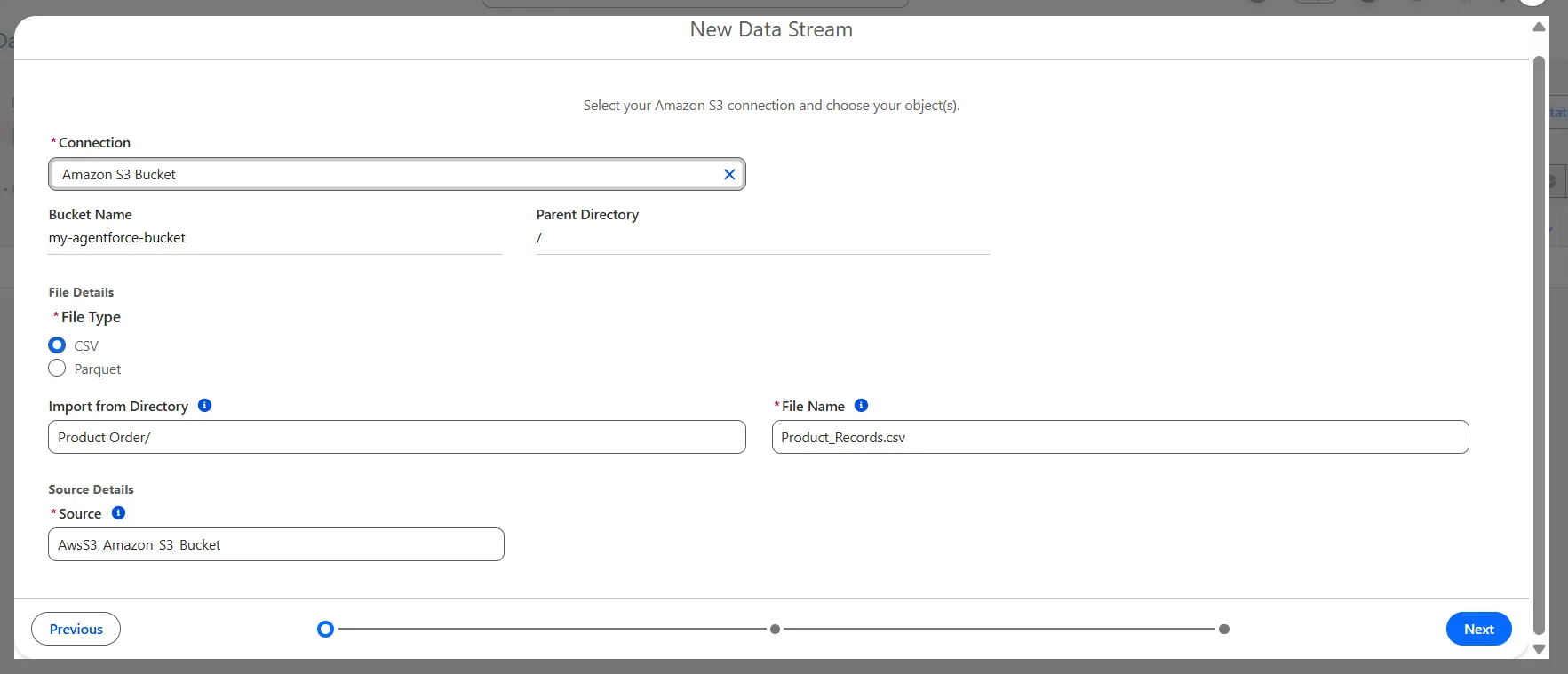The height and width of the screenshot is (674, 1568).
Task: Click the Import from Directory text field
Action: coord(396,437)
